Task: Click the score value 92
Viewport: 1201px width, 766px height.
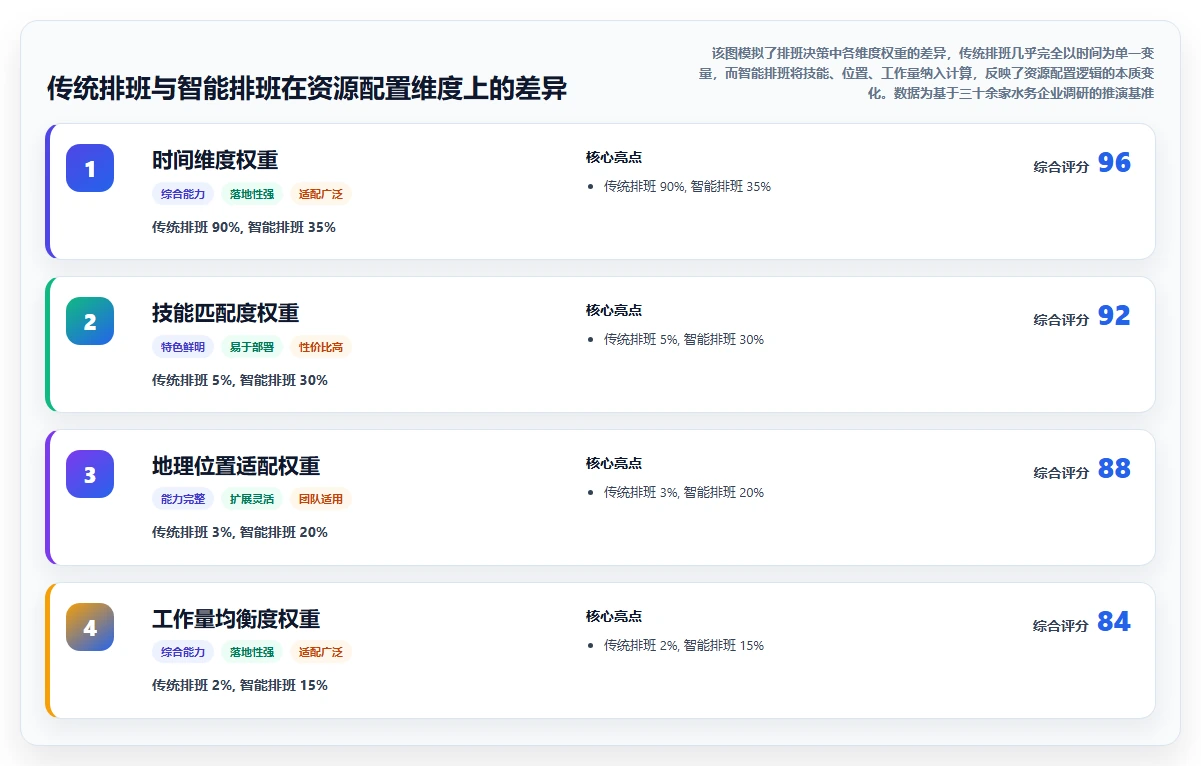Action: (x=1114, y=316)
